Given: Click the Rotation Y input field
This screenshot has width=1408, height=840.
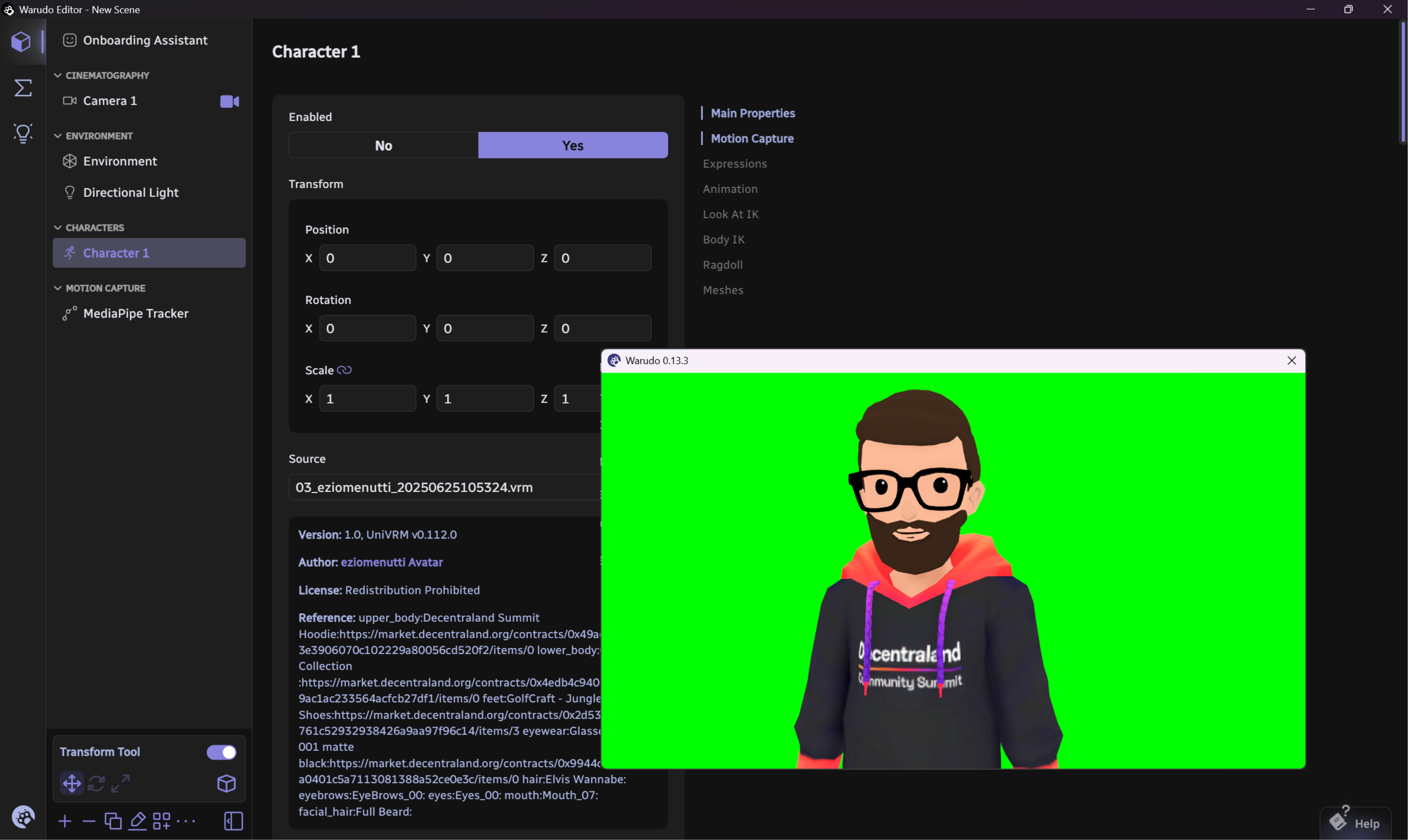Looking at the screenshot, I should point(485,328).
